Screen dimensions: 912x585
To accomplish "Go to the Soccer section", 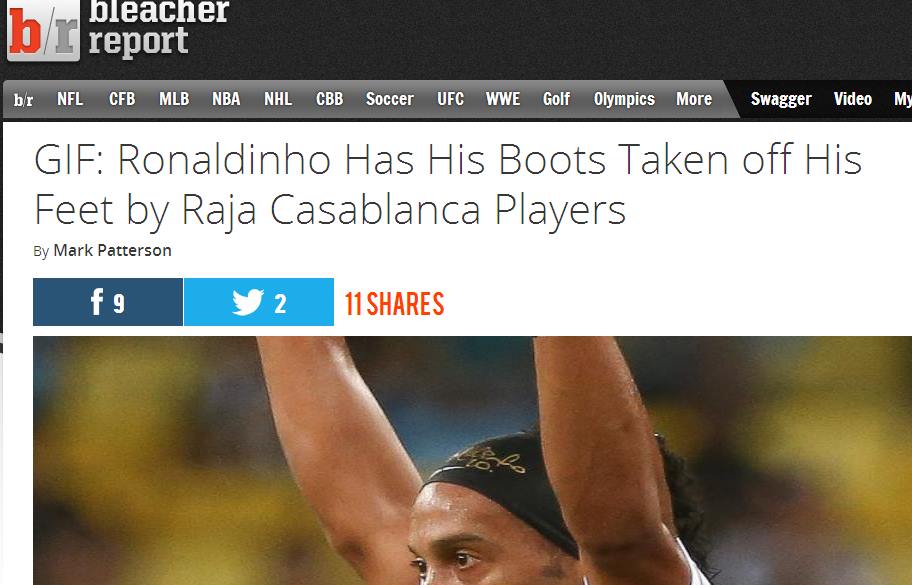I will pos(390,99).
